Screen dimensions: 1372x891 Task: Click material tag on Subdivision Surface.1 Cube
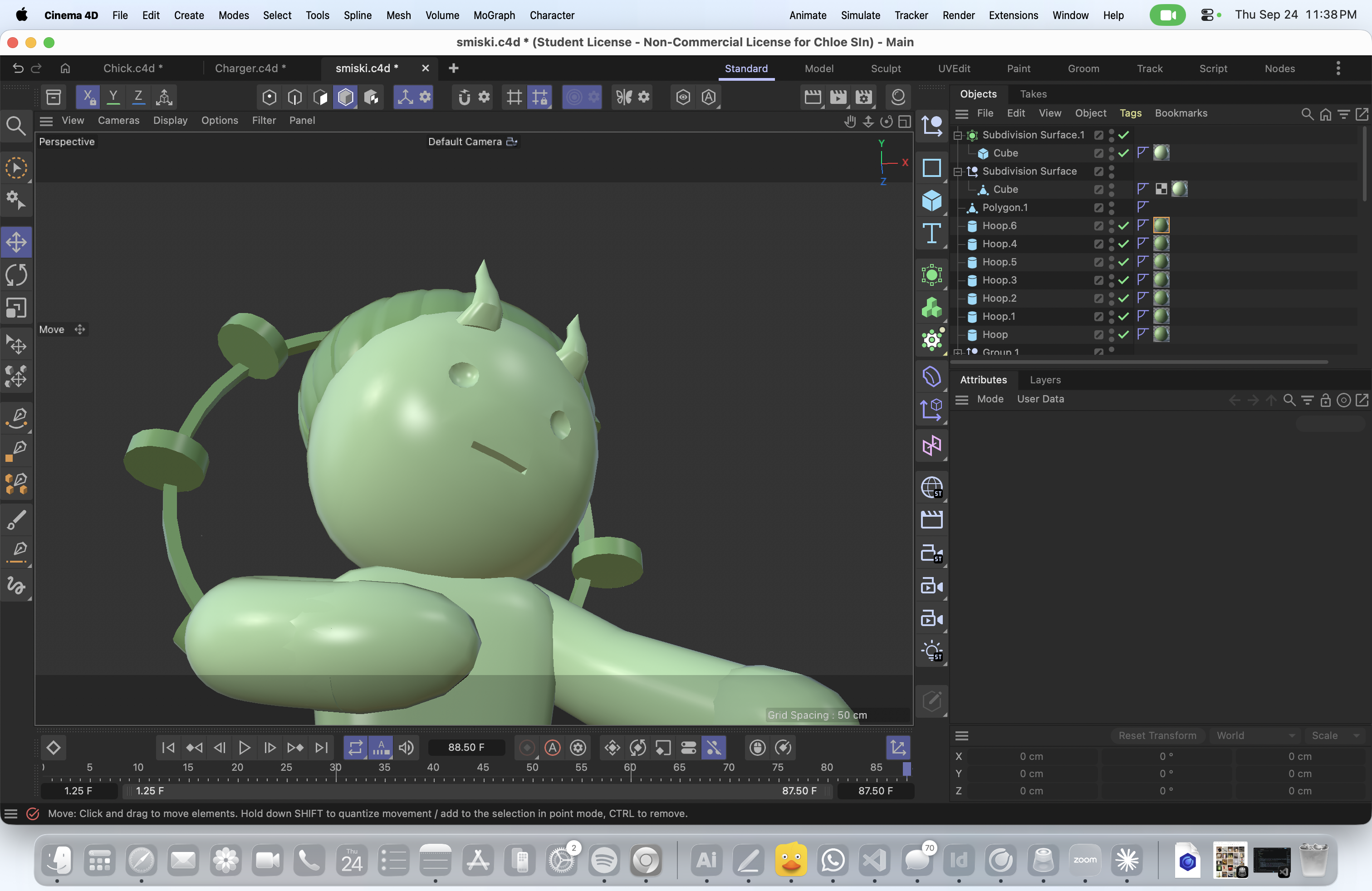point(1161,153)
